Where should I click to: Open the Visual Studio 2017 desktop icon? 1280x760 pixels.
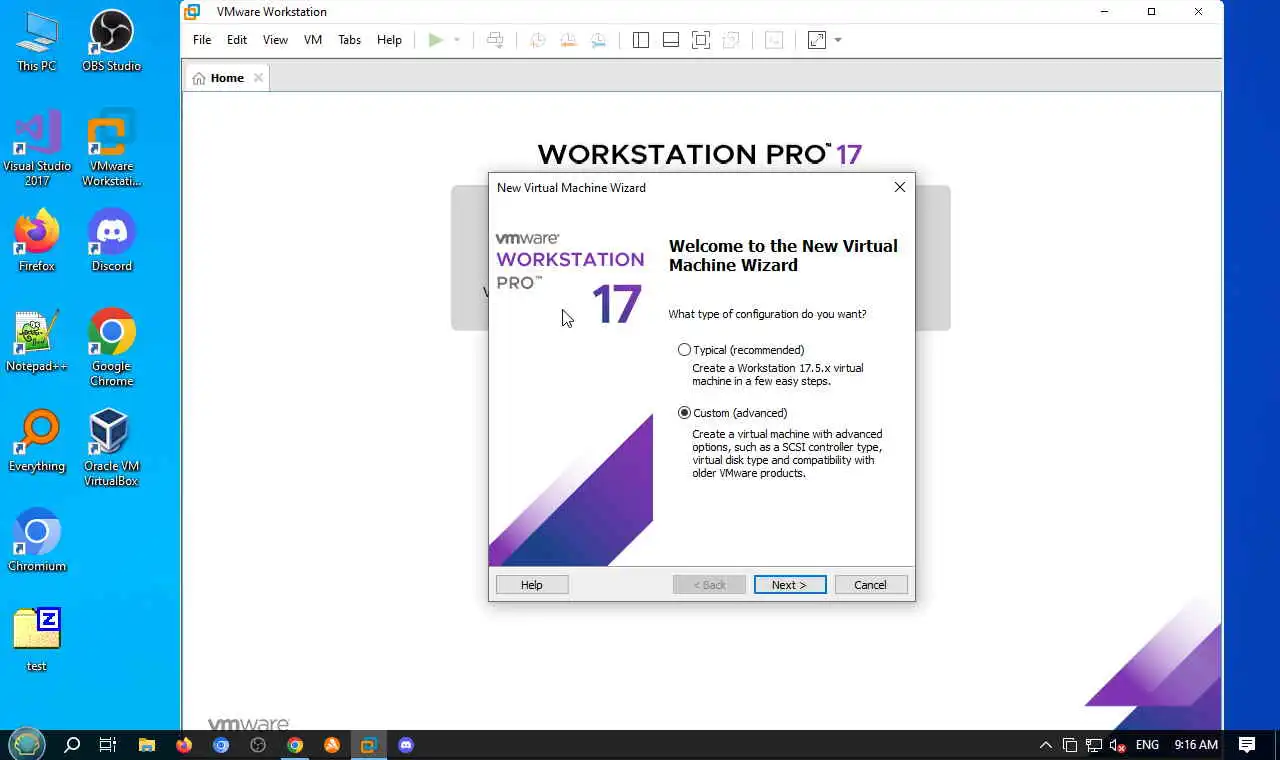click(37, 149)
